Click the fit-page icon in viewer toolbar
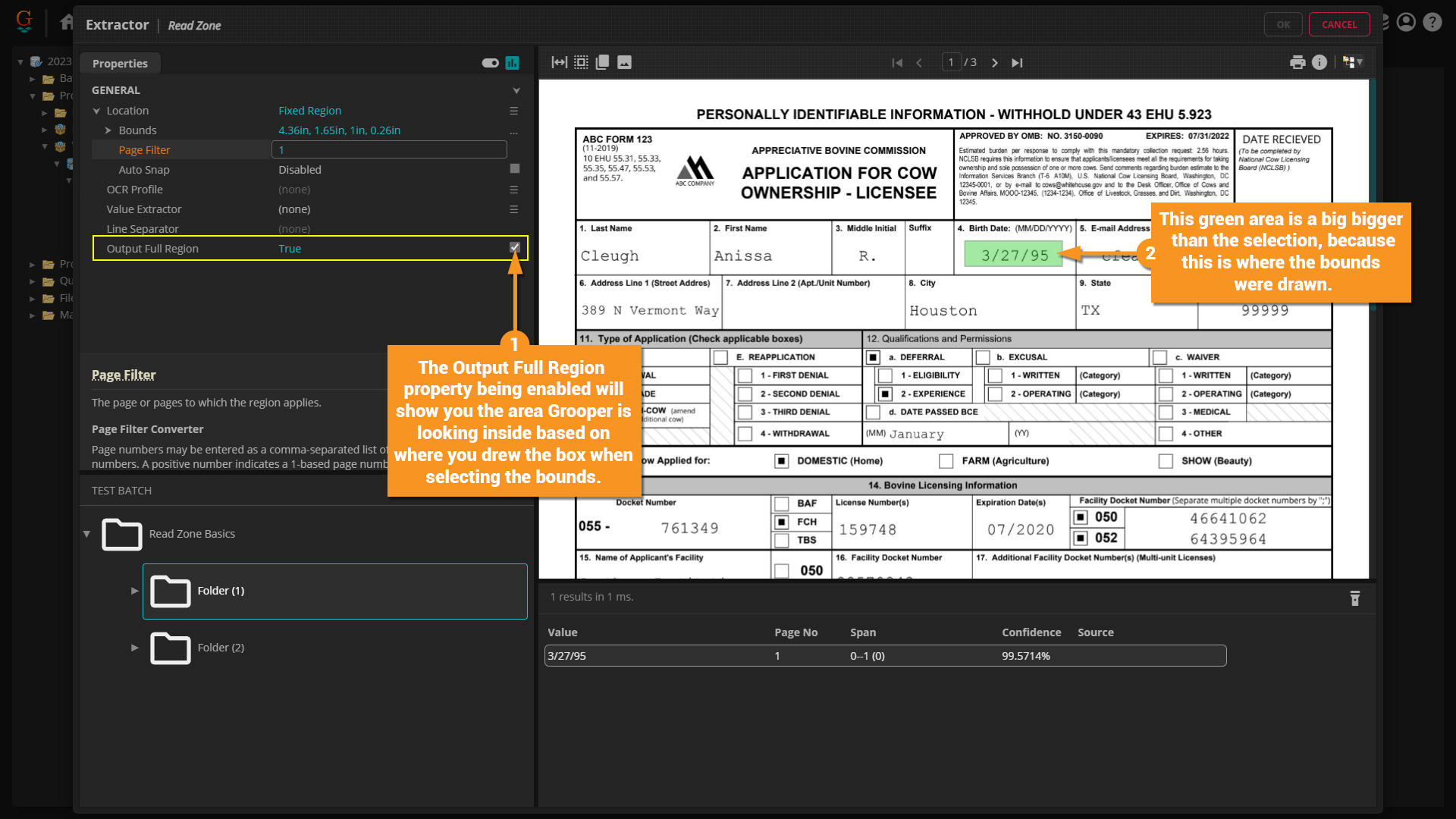The width and height of the screenshot is (1456, 819). pyautogui.click(x=581, y=62)
